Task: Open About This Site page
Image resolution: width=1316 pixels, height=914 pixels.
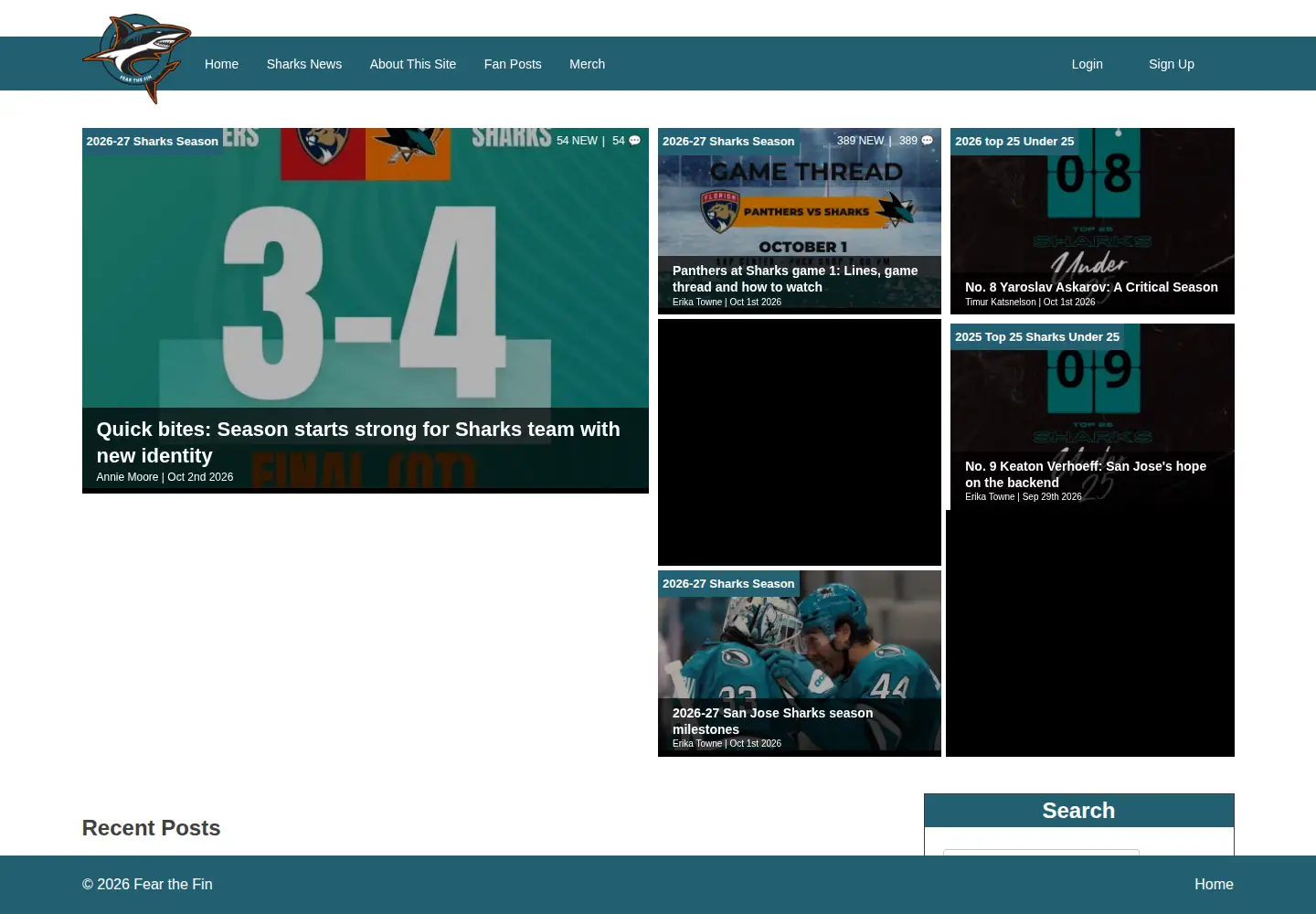Action: click(x=413, y=64)
